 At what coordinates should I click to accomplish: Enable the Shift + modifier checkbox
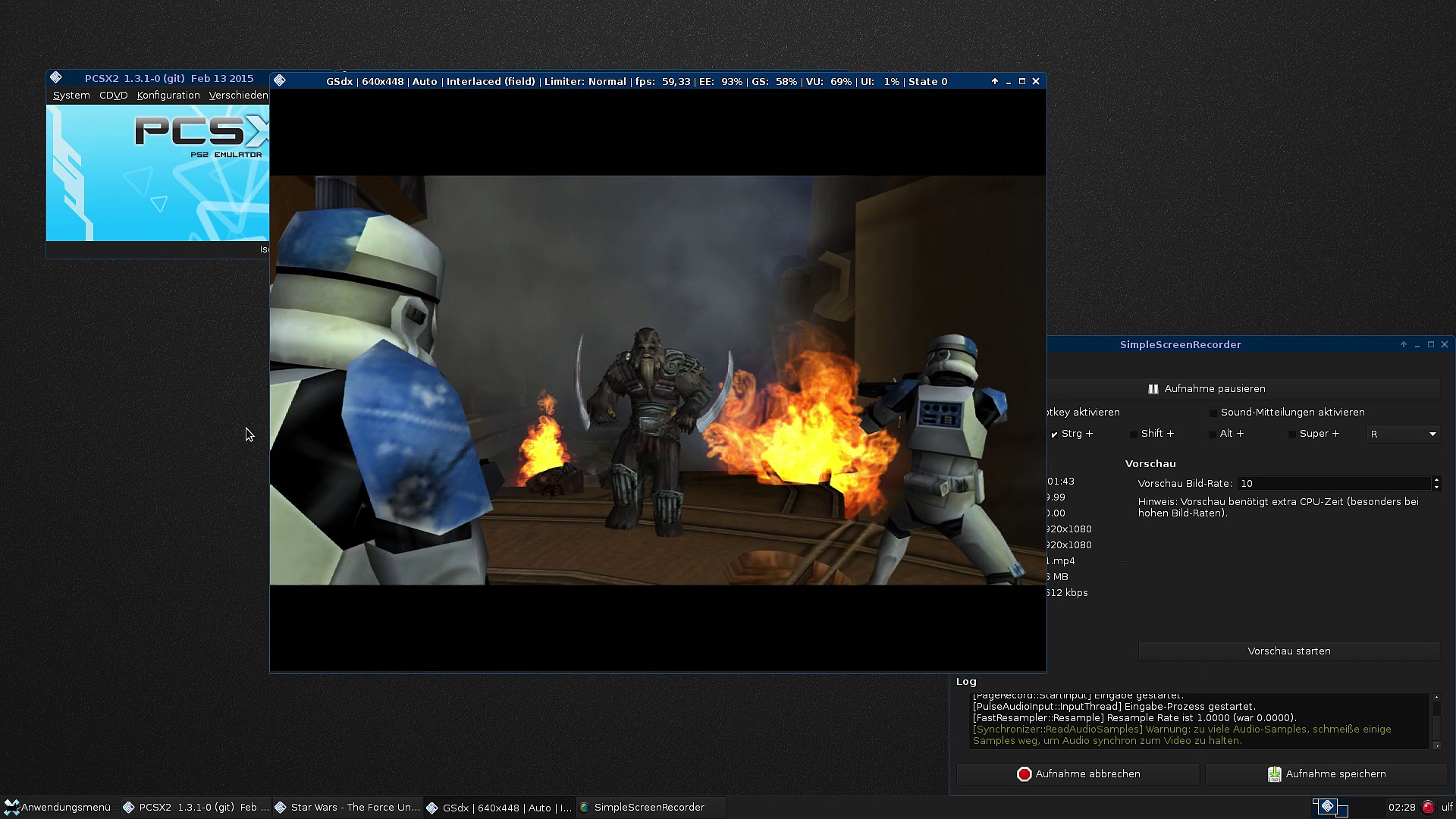pyautogui.click(x=1134, y=435)
